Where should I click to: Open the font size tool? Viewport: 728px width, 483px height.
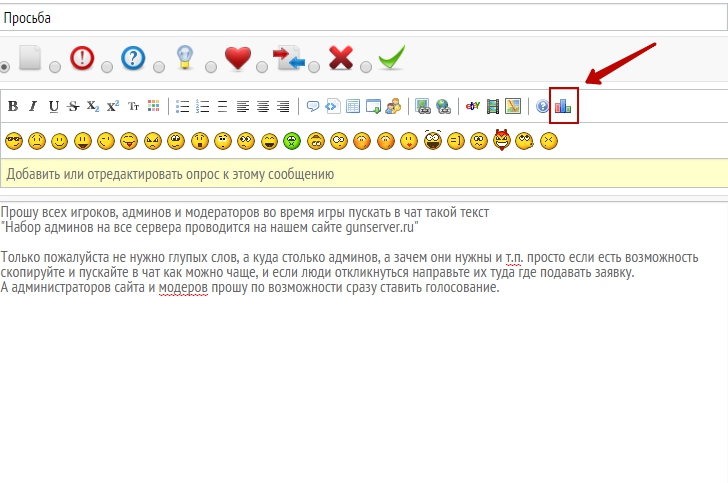coord(133,106)
